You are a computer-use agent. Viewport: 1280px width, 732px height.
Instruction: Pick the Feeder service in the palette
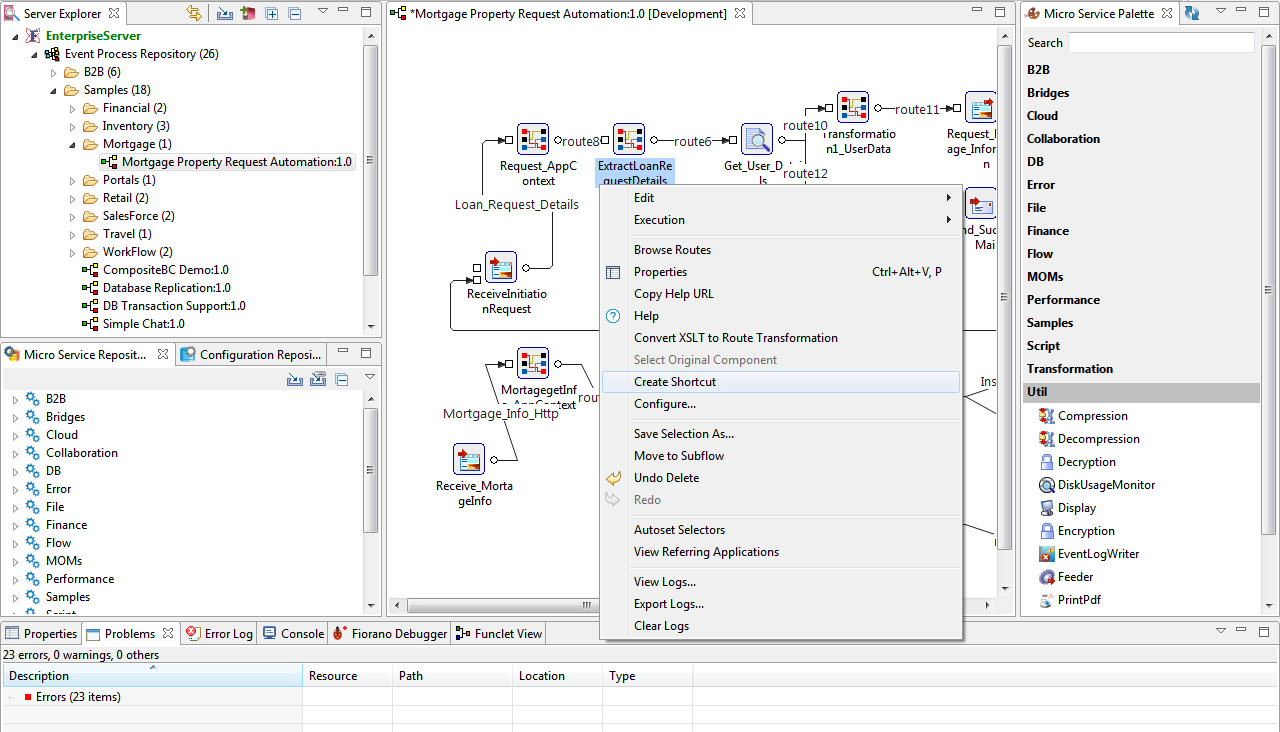pyautogui.click(x=1066, y=577)
